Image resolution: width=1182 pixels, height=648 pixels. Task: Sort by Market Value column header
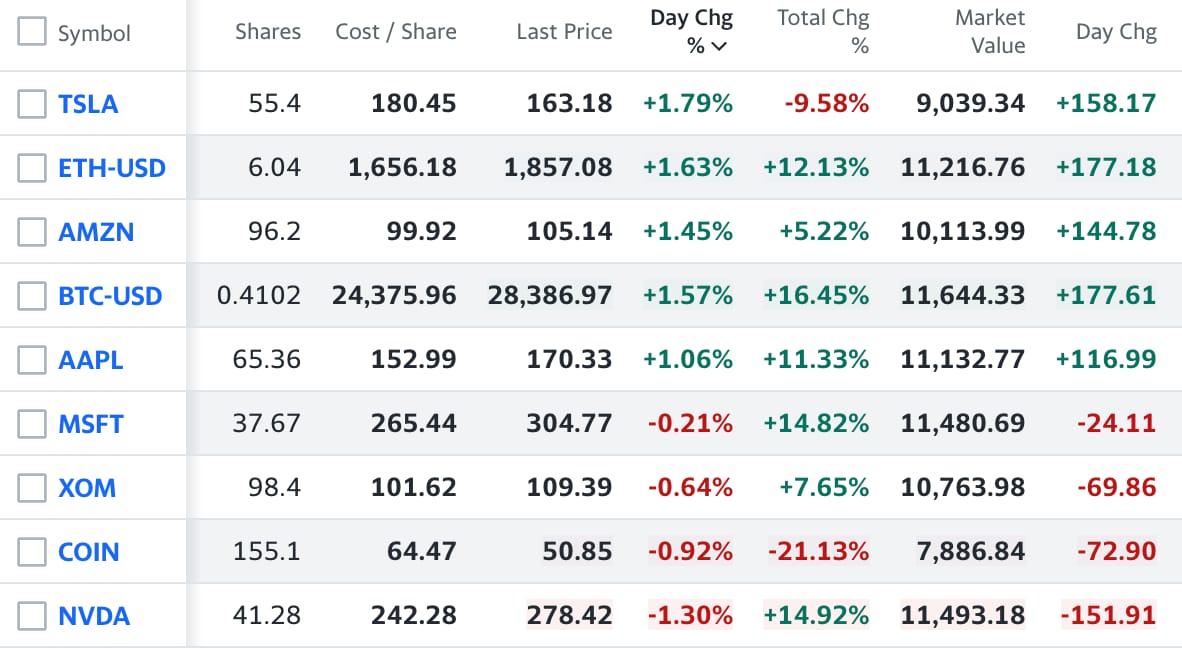989,31
